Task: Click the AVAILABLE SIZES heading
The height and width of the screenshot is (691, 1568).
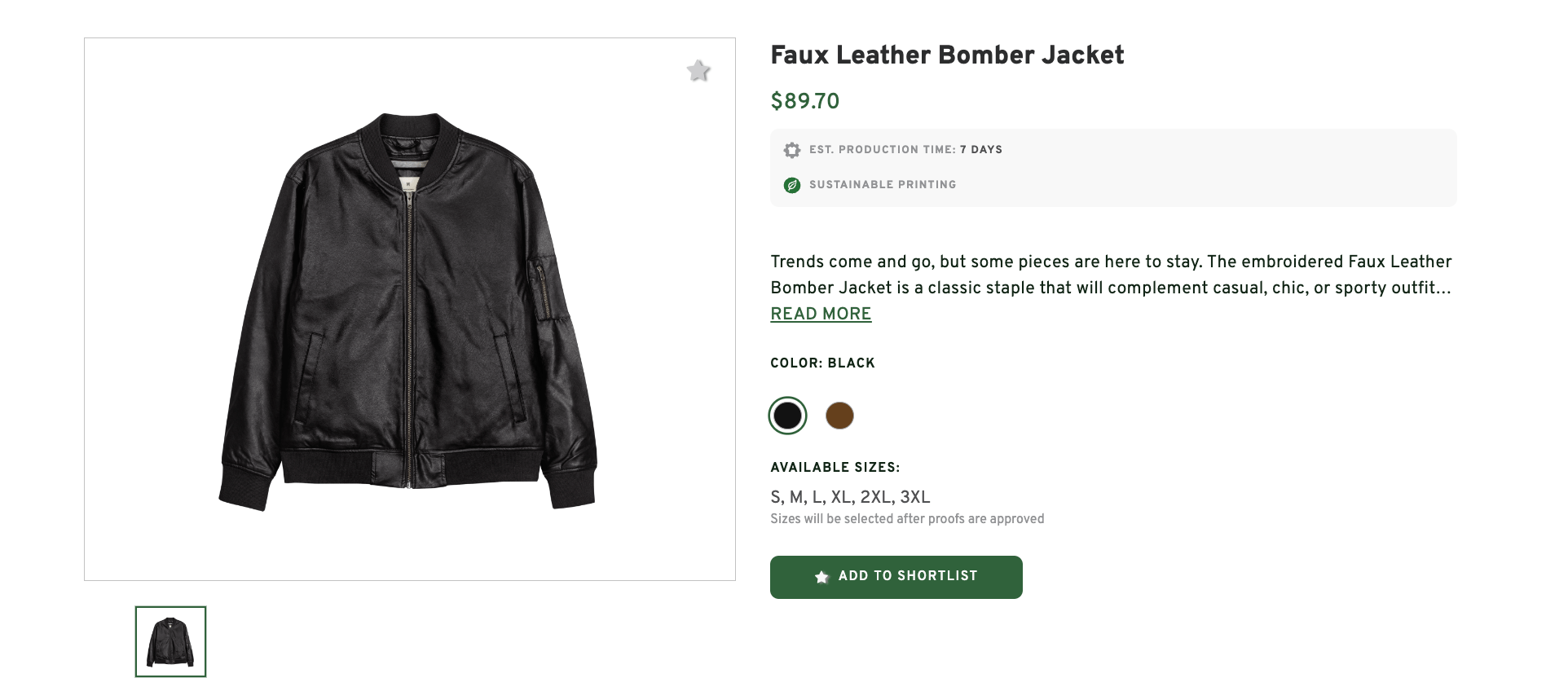Action: (835, 468)
